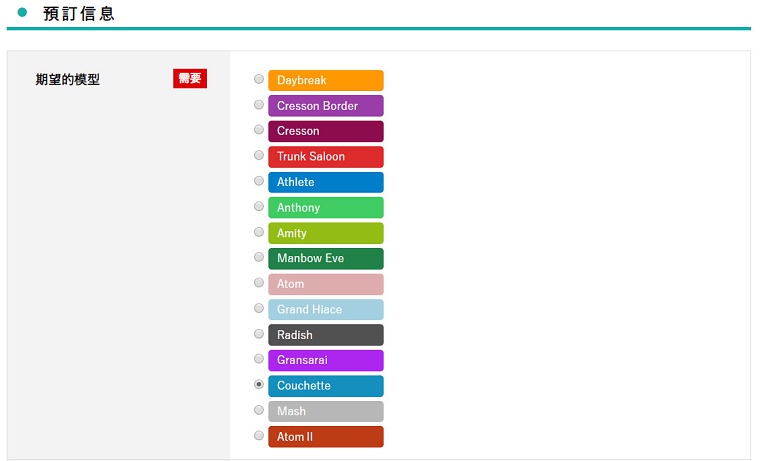Viewport: 768px width, 461px height.
Task: Choose the Atom II radio option
Action: pyautogui.click(x=259, y=435)
